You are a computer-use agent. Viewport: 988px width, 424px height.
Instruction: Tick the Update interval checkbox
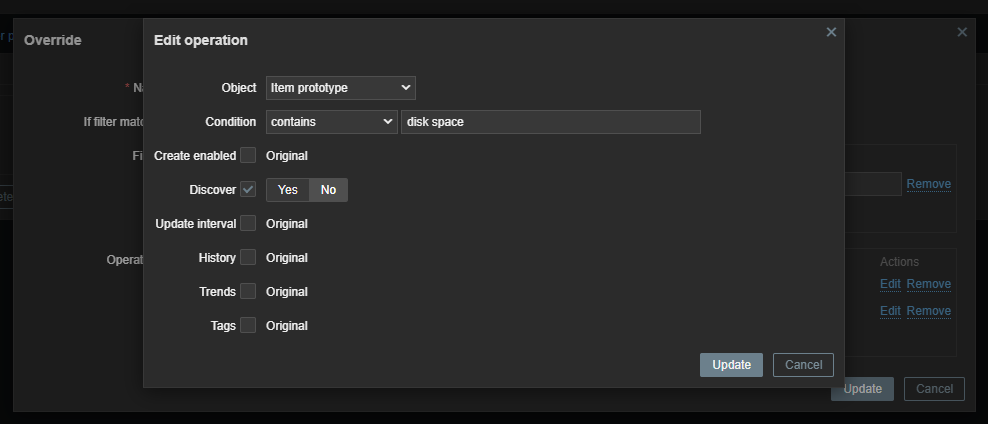(x=248, y=223)
